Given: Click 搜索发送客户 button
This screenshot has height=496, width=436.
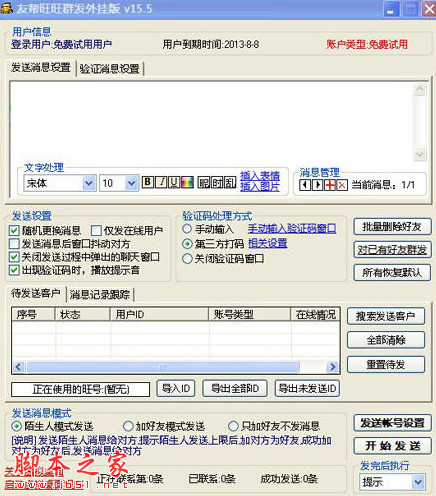Looking at the screenshot, I should click(x=386, y=316).
